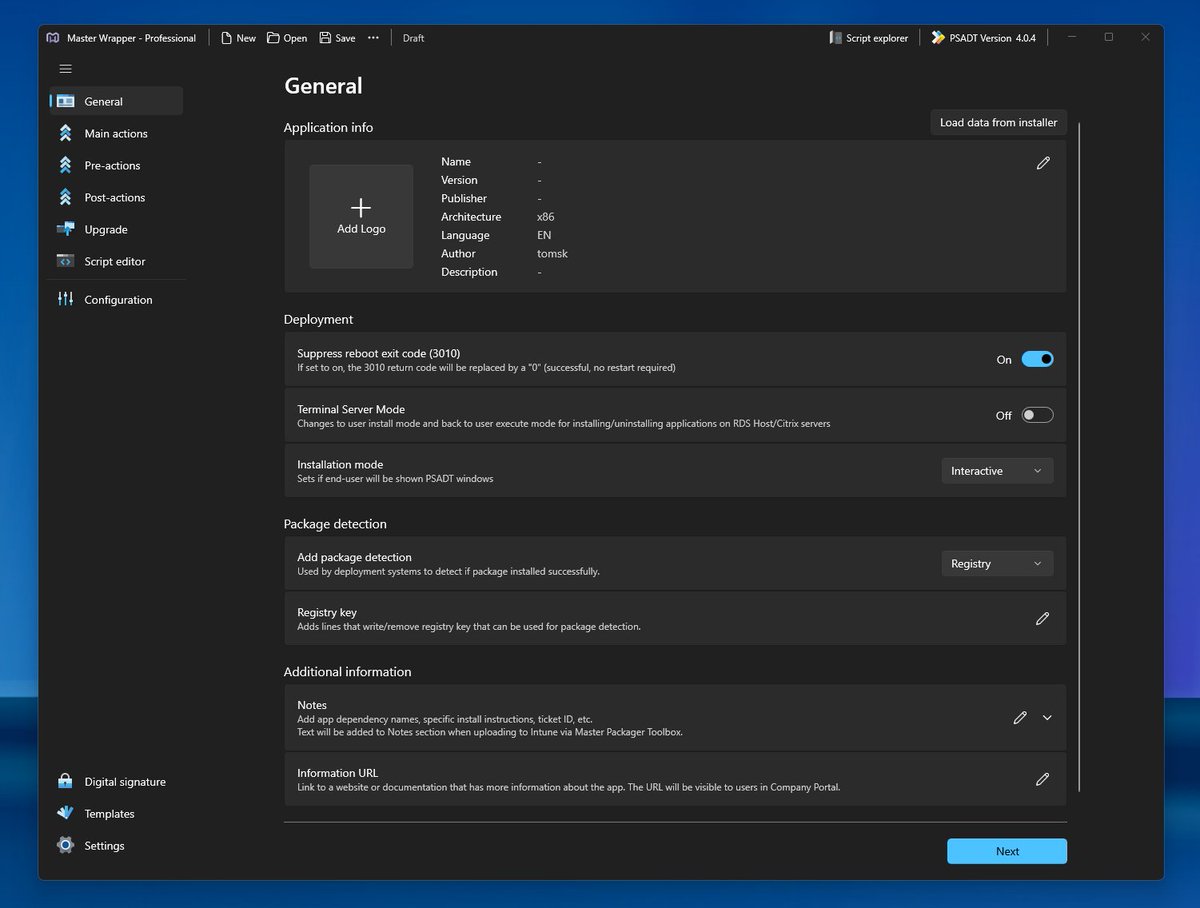Go to the Main actions page

point(116,133)
